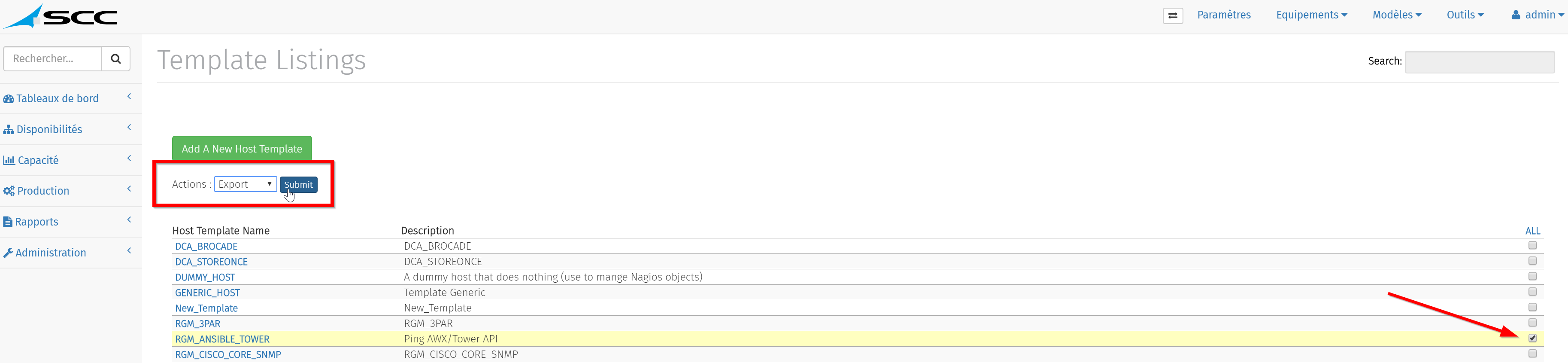Click the Administration wrench icon

tap(8, 253)
